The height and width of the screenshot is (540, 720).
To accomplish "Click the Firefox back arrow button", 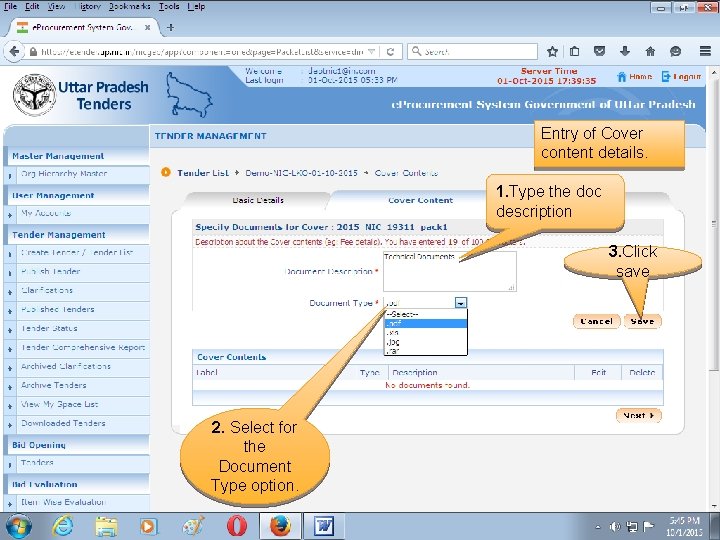I will click(x=14, y=51).
